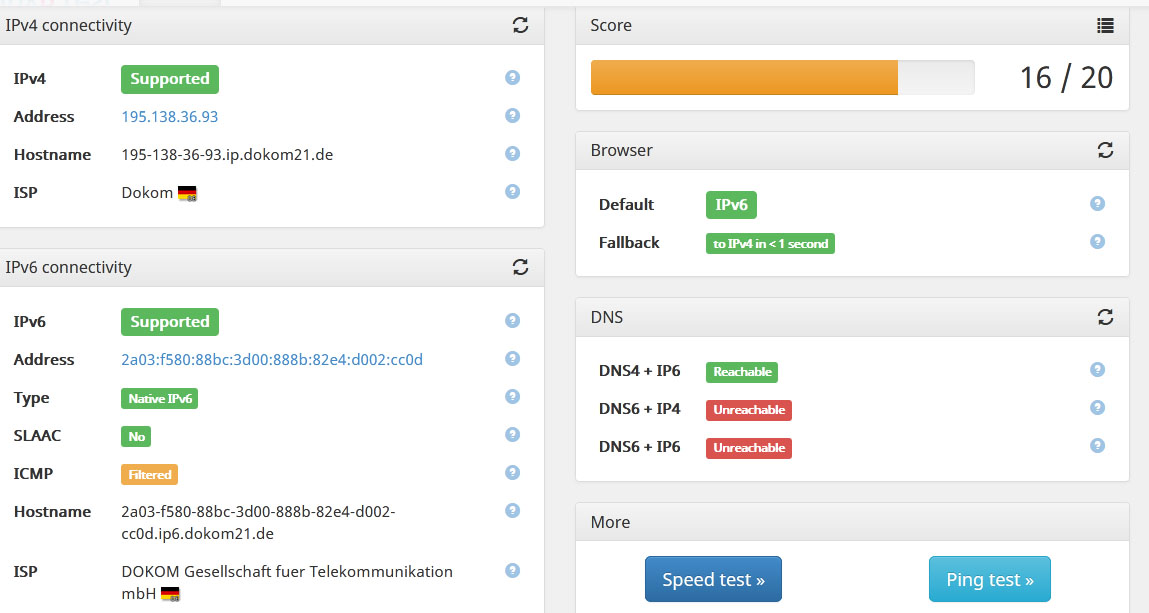Click help icon for IPv4 ISP row

513,192
